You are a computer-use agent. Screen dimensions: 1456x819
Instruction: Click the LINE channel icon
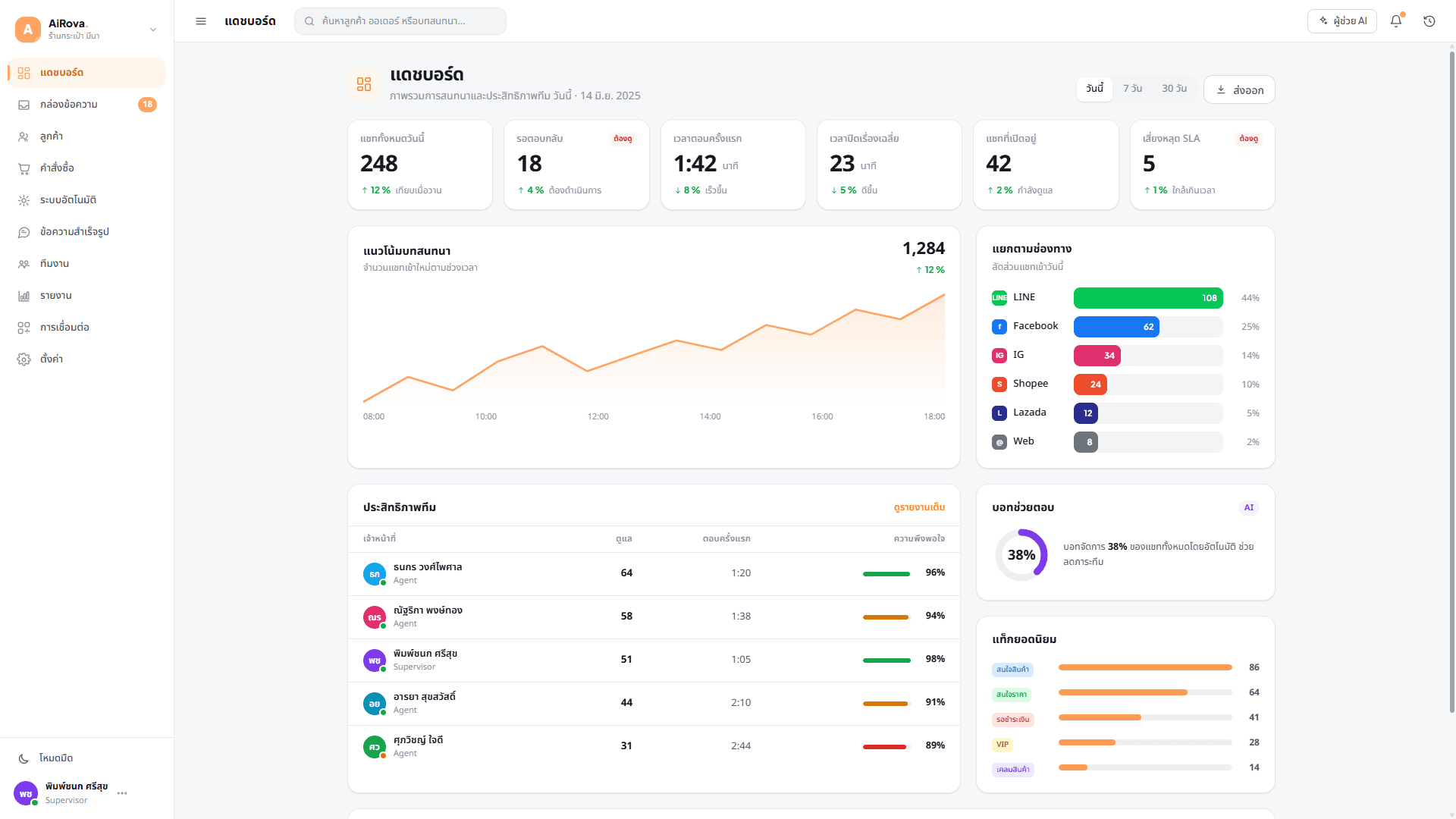pos(999,298)
